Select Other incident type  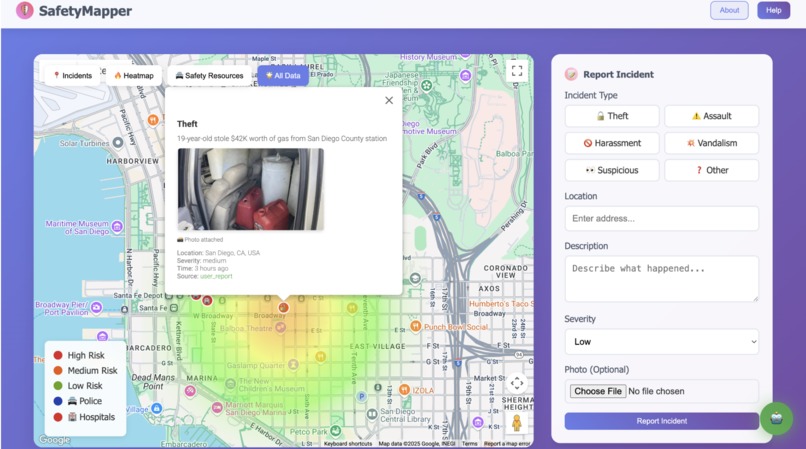(x=711, y=170)
